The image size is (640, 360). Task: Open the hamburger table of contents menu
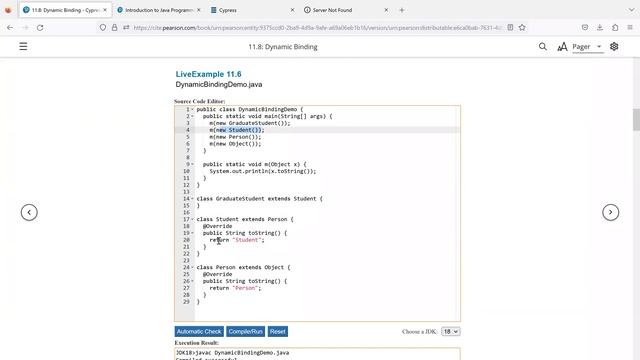(x=23, y=47)
